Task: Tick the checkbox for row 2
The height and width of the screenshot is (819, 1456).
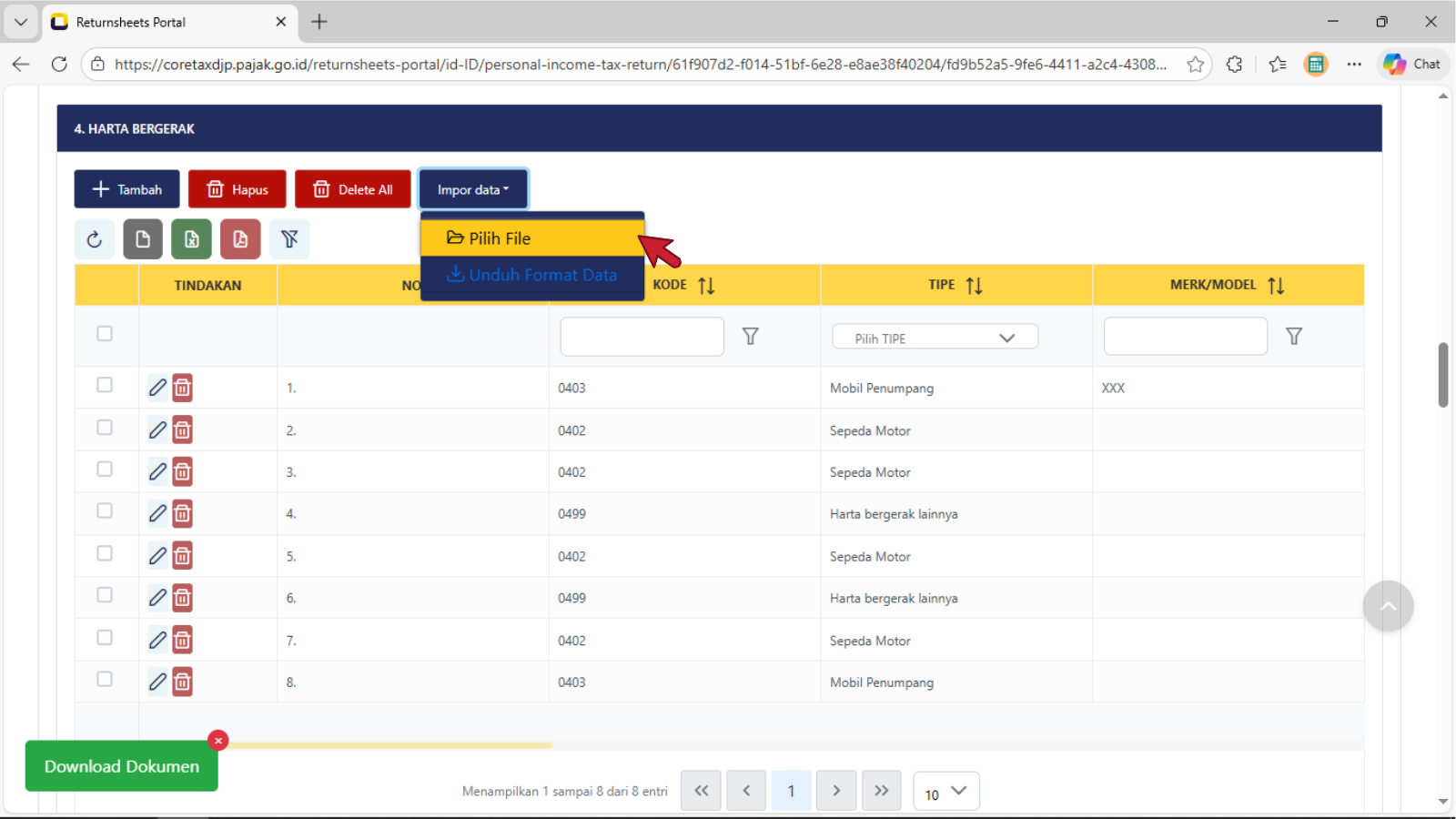Action: pyautogui.click(x=105, y=428)
